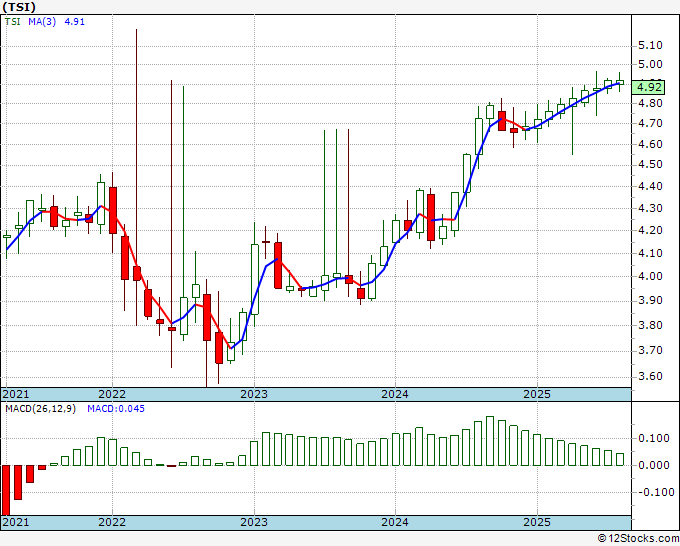Click the last MACD histogram bar in 2025
The width and height of the screenshot is (680, 546).
(x=620, y=459)
